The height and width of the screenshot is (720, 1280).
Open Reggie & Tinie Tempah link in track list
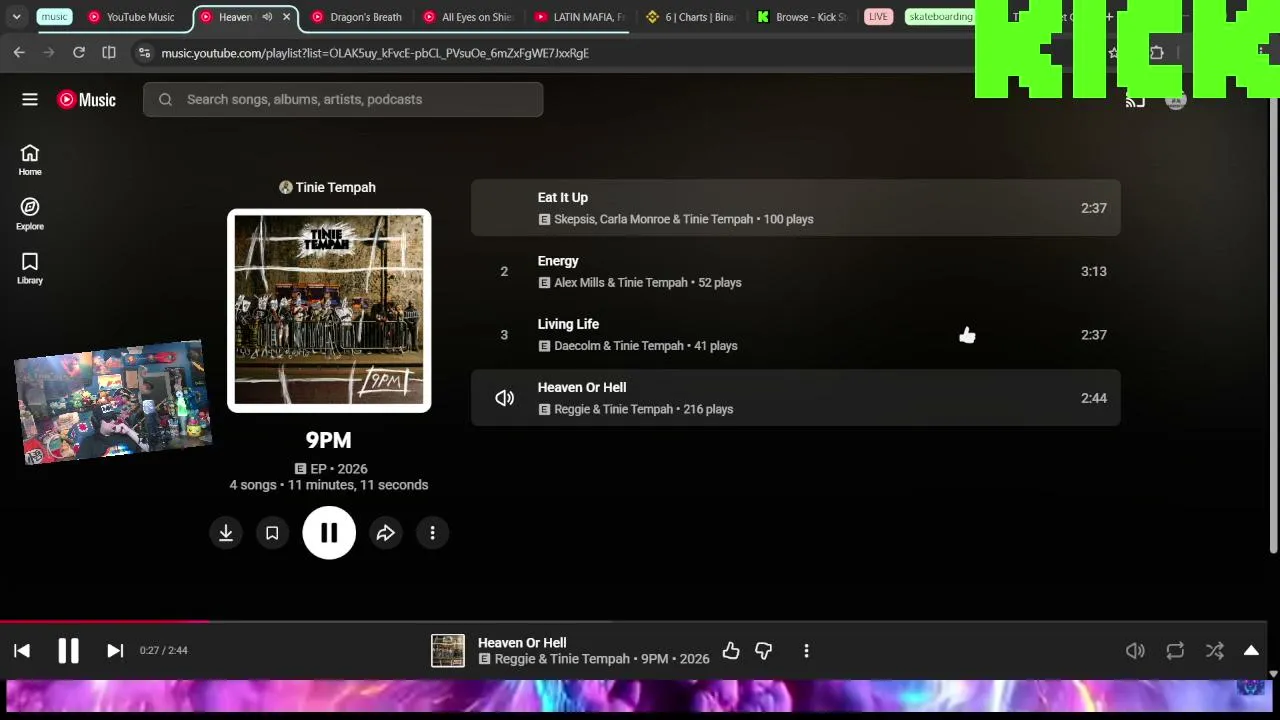614,409
